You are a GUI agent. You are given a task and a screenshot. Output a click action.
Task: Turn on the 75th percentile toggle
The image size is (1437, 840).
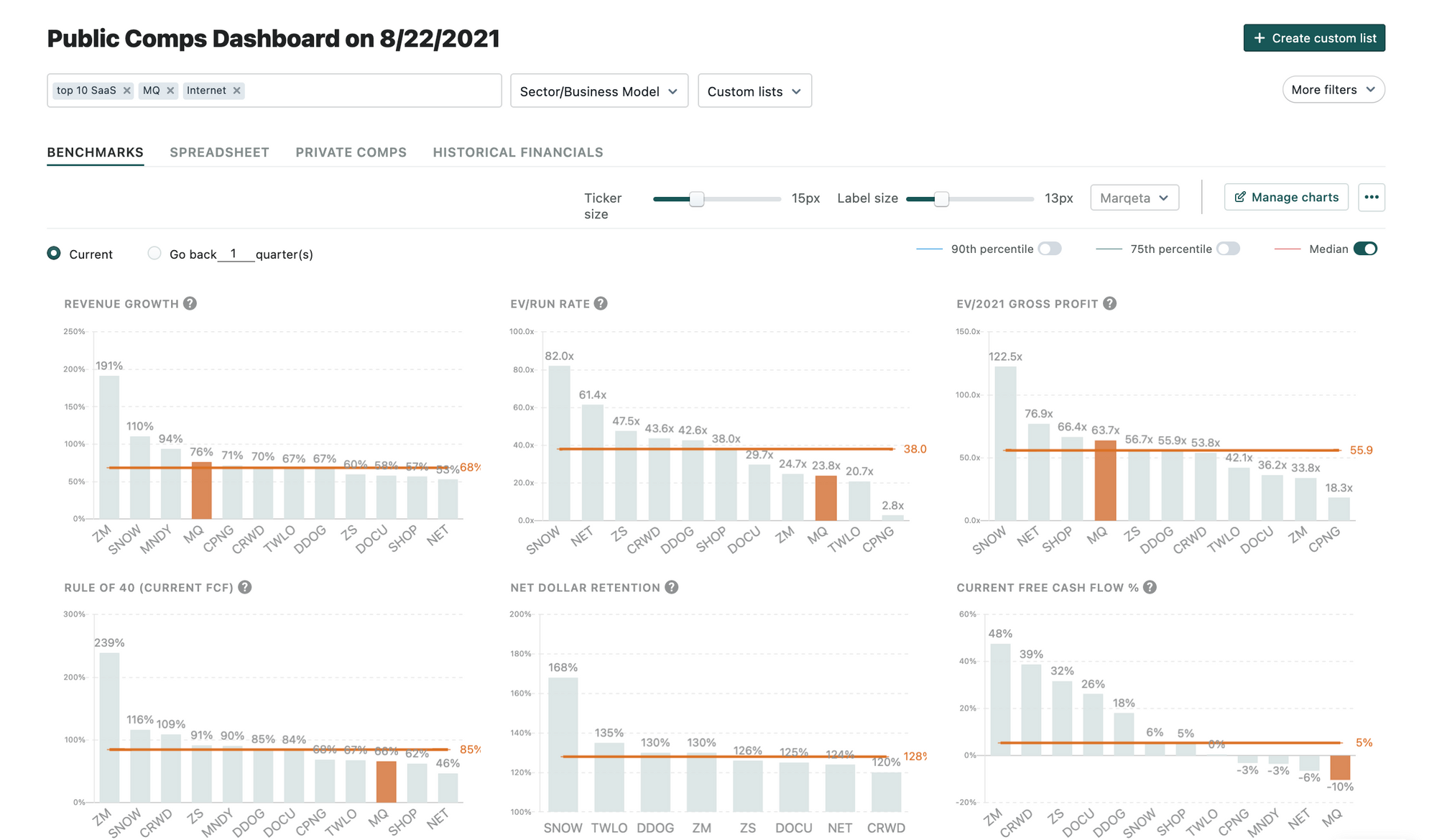(1229, 248)
